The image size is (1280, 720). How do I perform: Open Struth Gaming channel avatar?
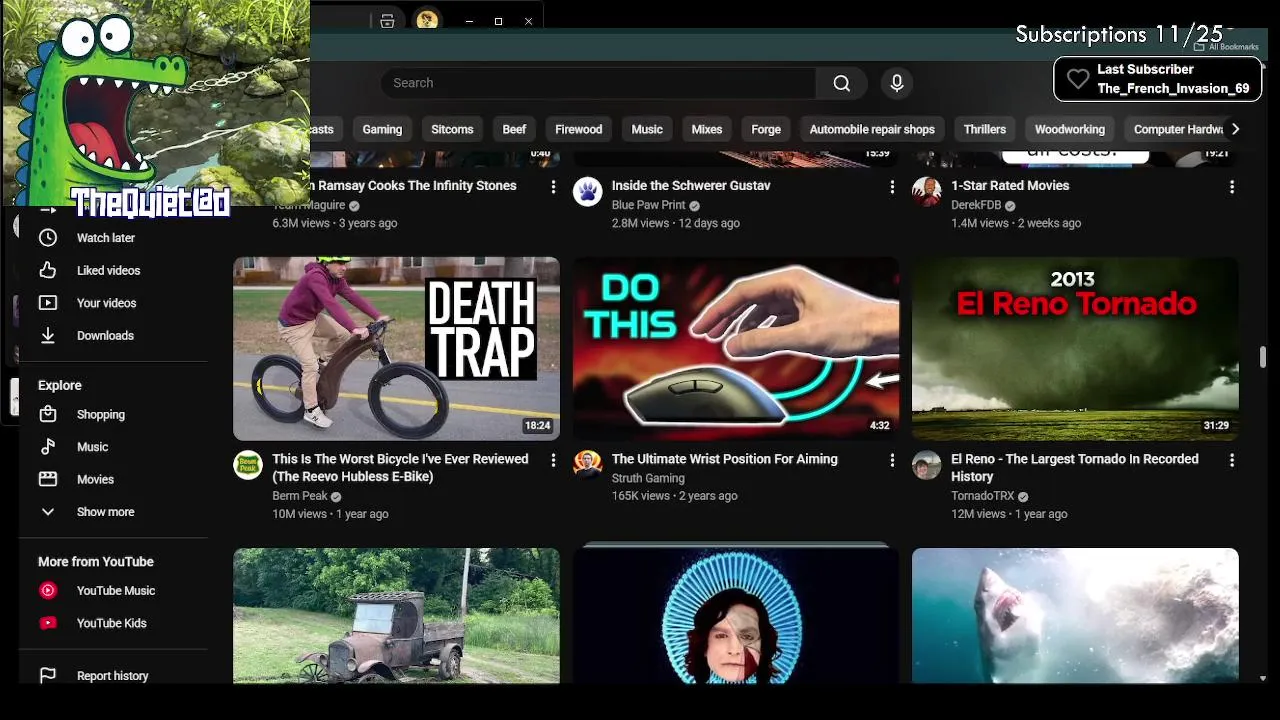587,465
